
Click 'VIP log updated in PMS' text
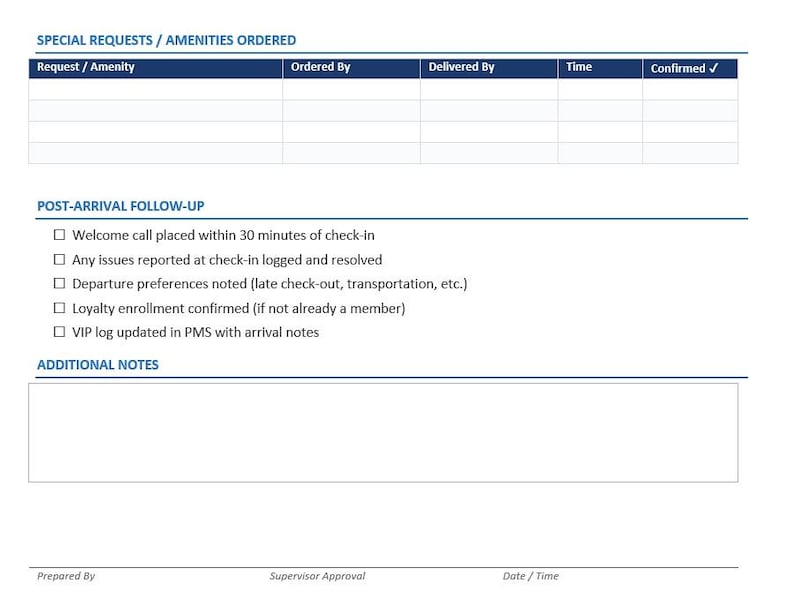tap(195, 332)
